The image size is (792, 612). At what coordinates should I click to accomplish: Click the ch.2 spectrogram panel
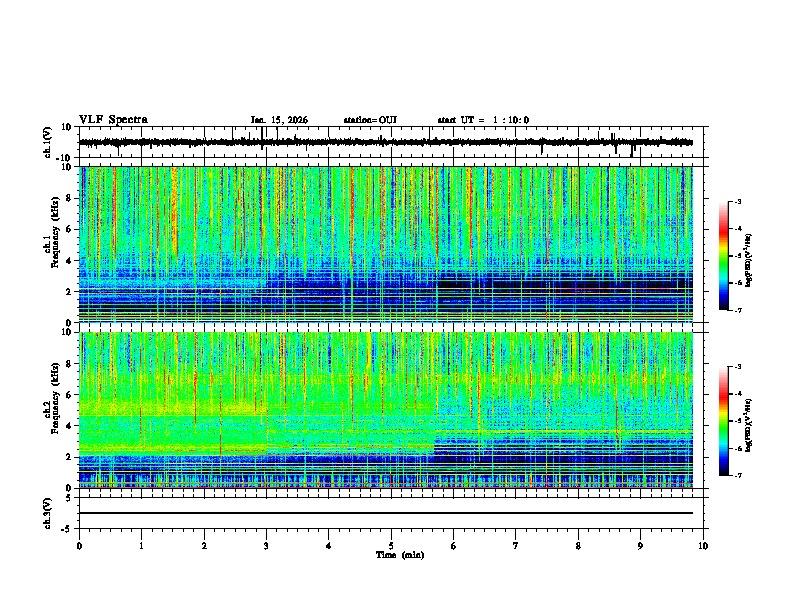[385, 410]
